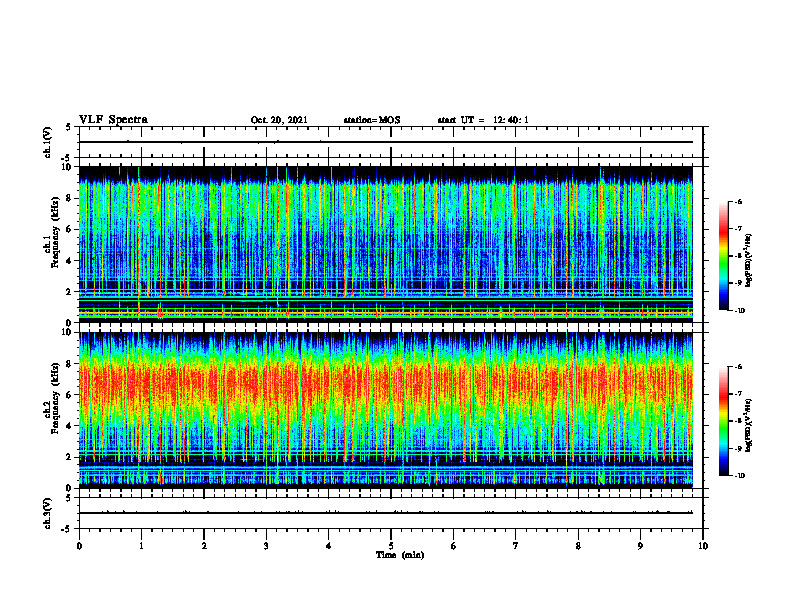Click the ch.2 spectrogram color scale bar

[723, 421]
